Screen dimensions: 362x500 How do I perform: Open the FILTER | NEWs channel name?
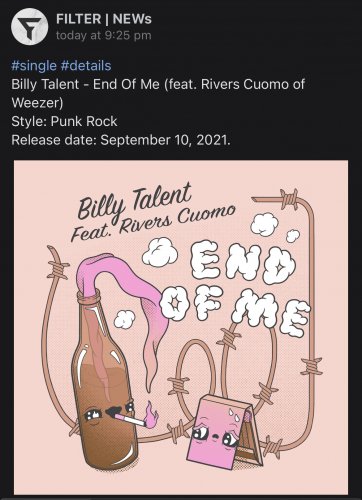(104, 19)
